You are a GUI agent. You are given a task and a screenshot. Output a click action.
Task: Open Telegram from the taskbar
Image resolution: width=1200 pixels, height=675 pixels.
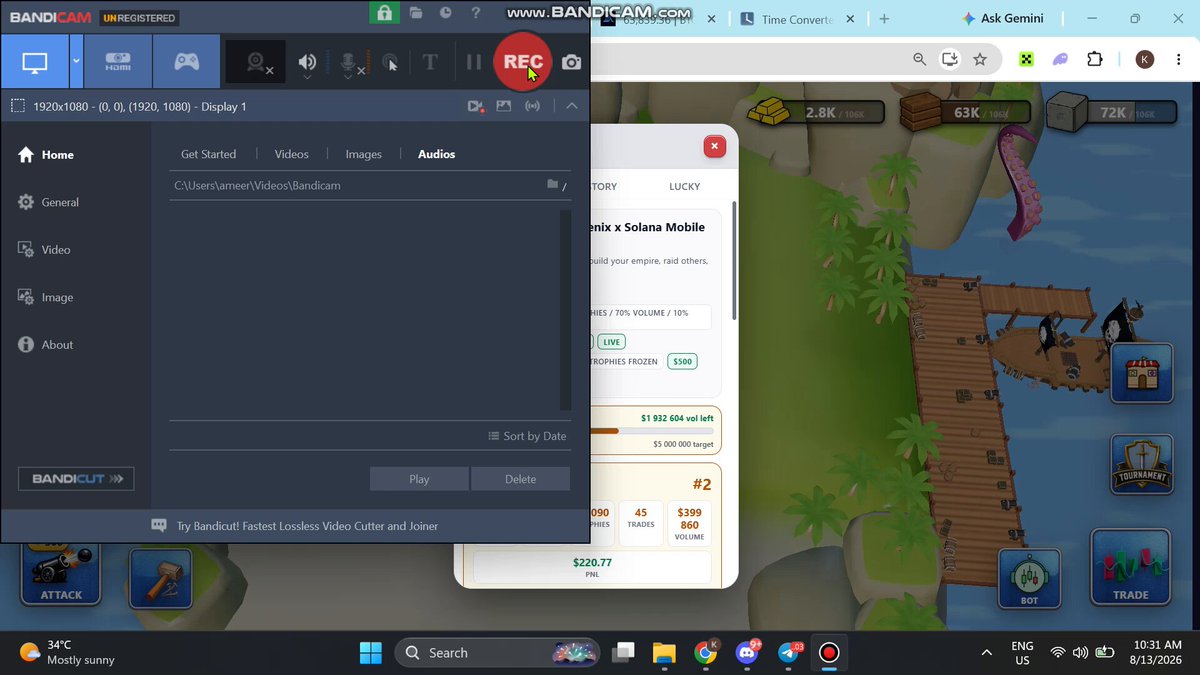tap(789, 653)
